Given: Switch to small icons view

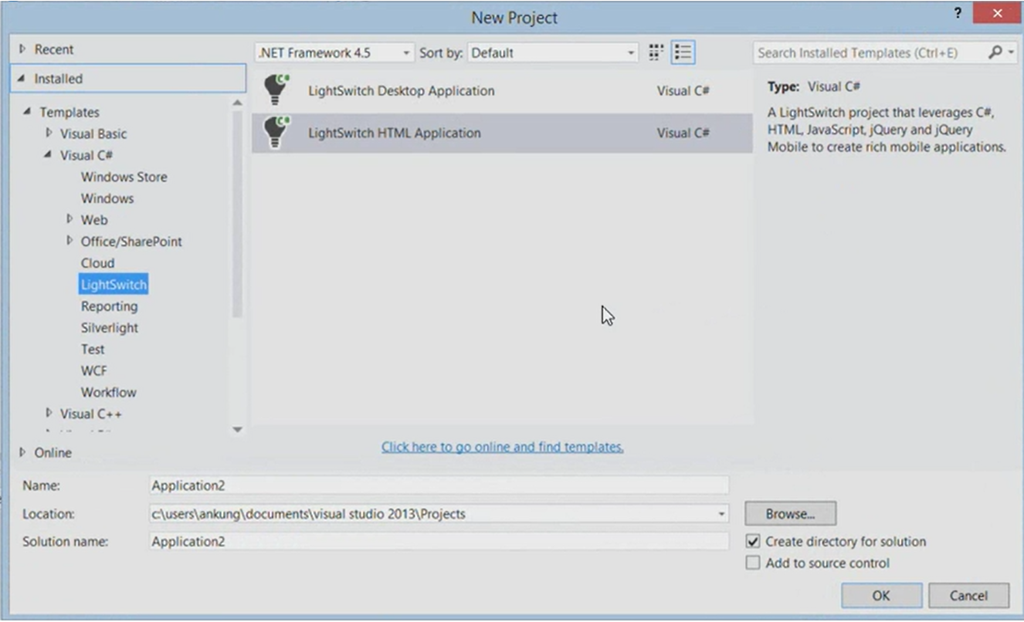Looking at the screenshot, I should [656, 52].
